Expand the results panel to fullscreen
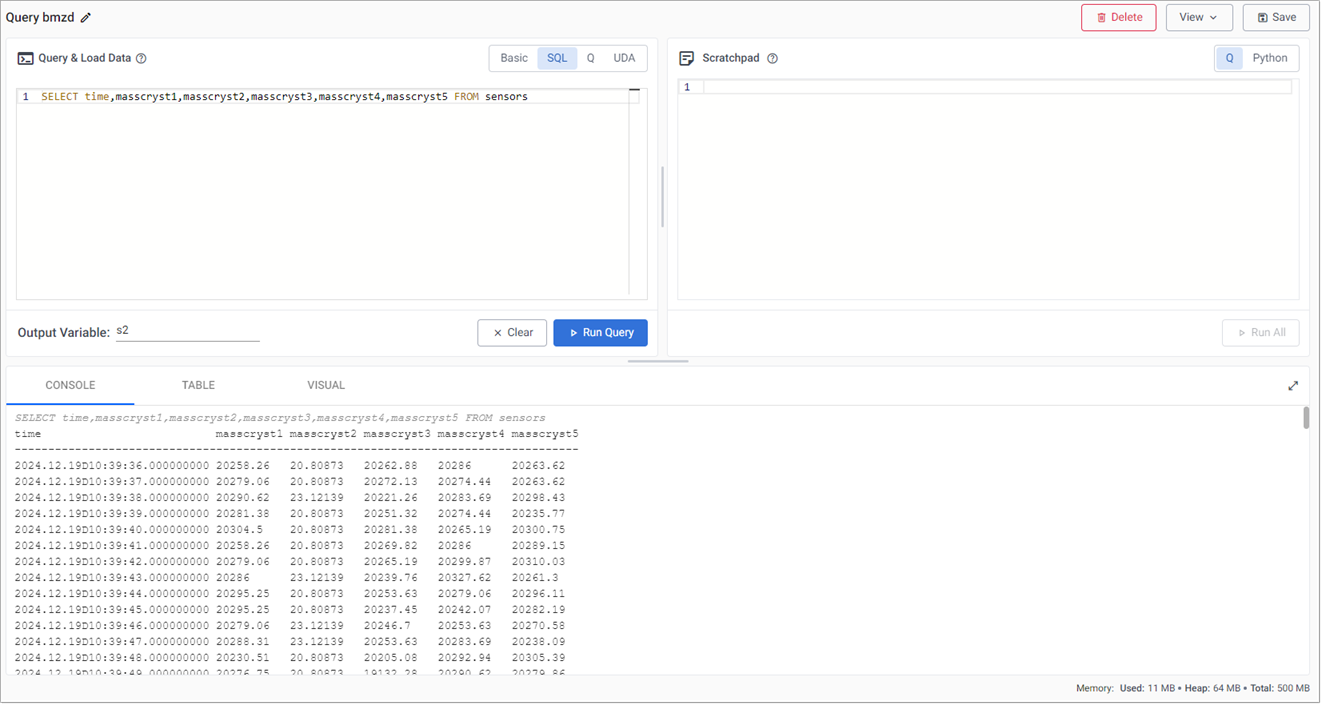 click(x=1293, y=385)
